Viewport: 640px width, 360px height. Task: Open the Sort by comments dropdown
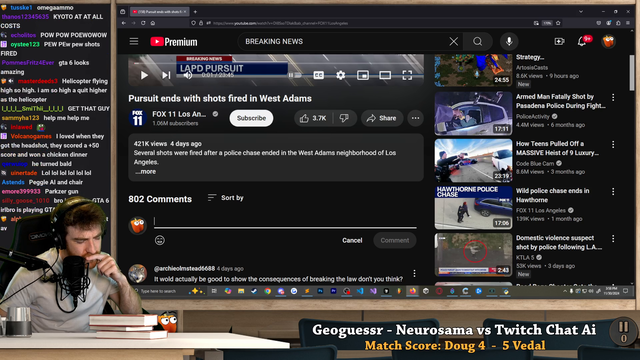(x=225, y=198)
